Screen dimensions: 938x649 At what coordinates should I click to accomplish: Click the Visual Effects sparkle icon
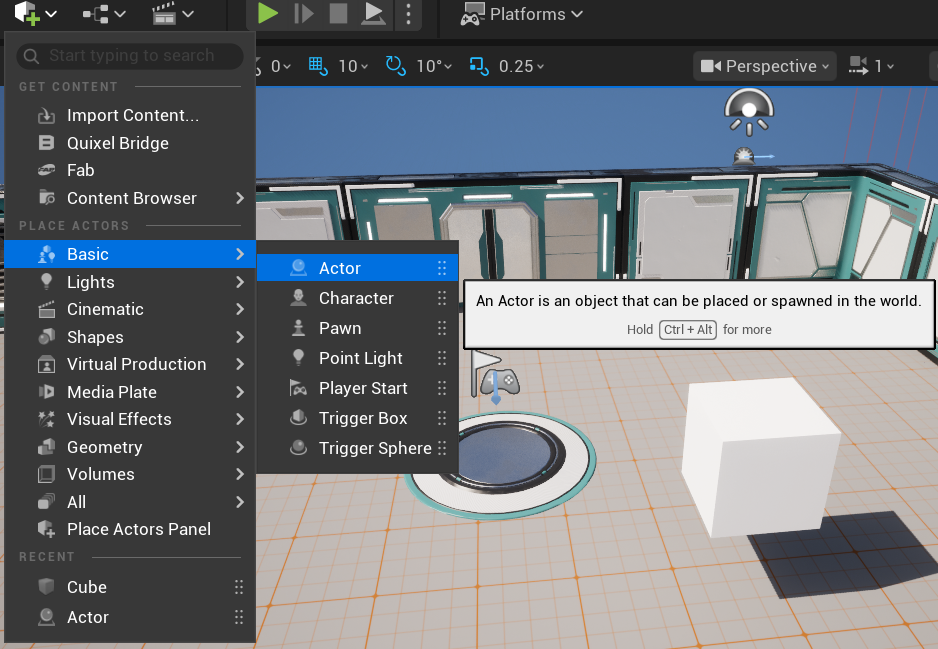46,419
